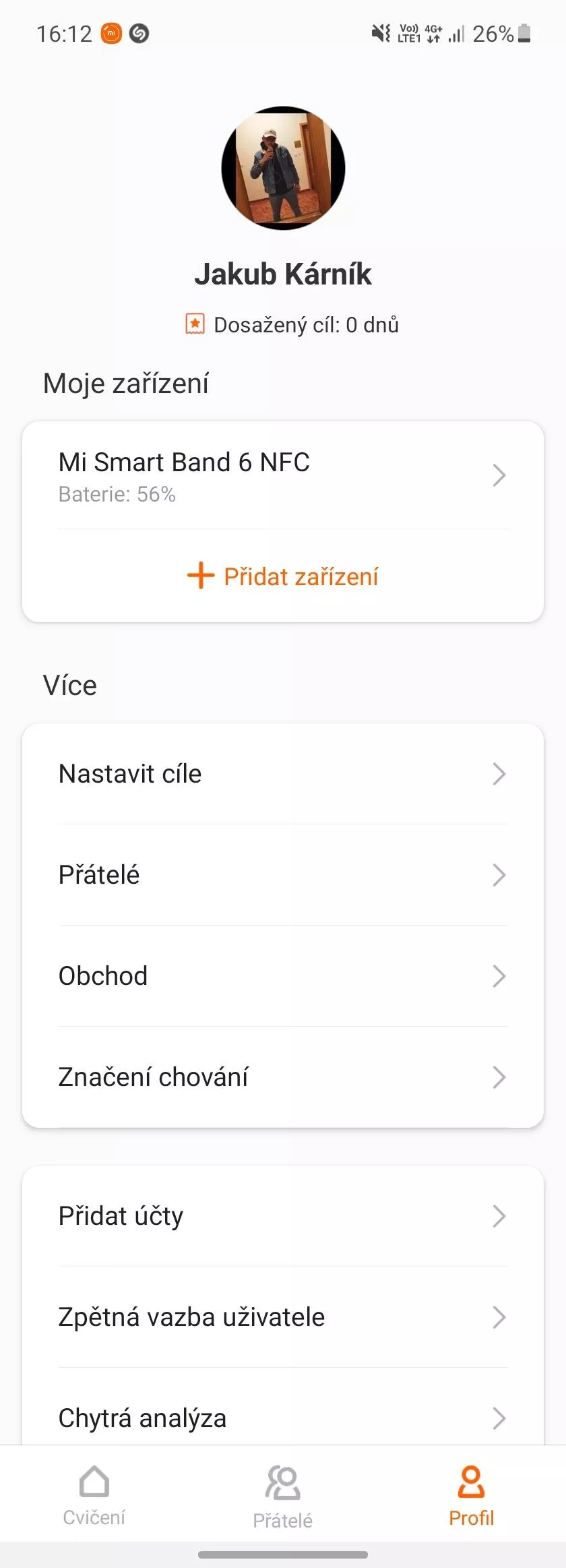Tap the goal badge star icon
The height and width of the screenshot is (1568, 566).
195,324
